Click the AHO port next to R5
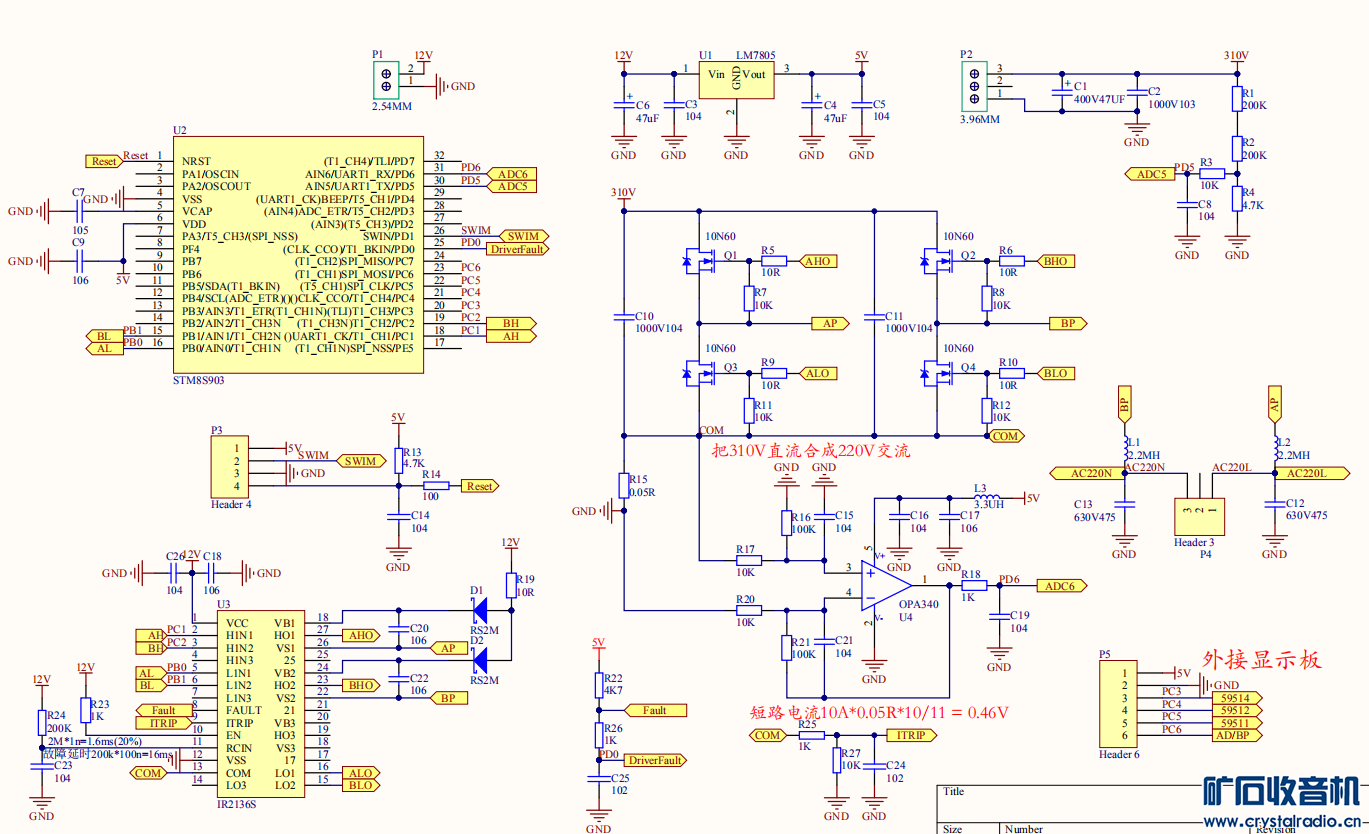Screen dimensions: 1369x834 coord(819,261)
